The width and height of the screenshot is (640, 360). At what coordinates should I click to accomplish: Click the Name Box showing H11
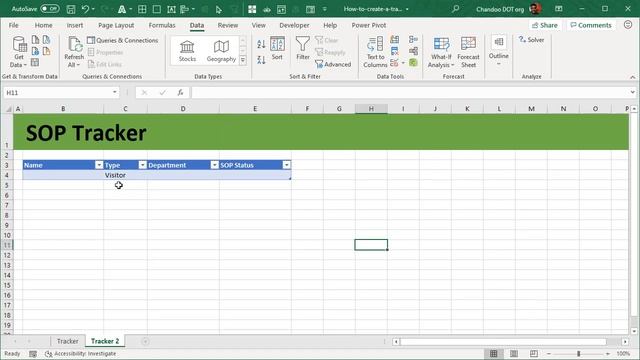click(x=57, y=93)
